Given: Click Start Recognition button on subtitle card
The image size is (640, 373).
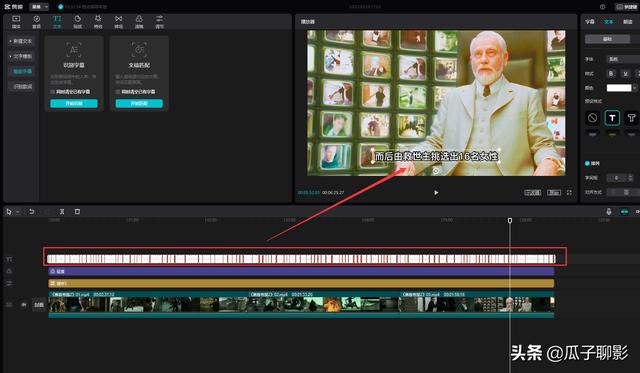Looking at the screenshot, I should click(x=74, y=104).
